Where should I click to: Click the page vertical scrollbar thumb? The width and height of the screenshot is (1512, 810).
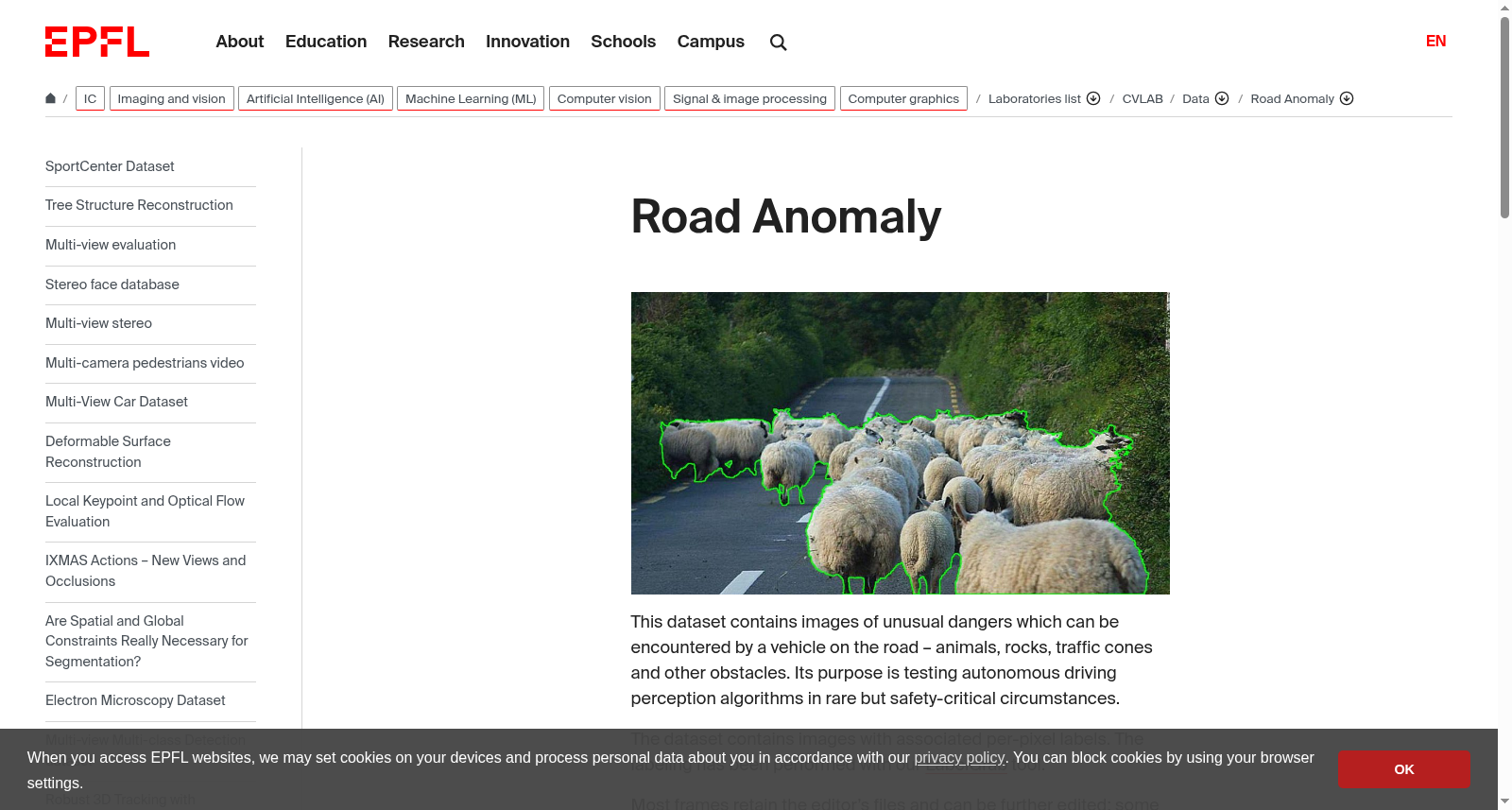[1504, 117]
